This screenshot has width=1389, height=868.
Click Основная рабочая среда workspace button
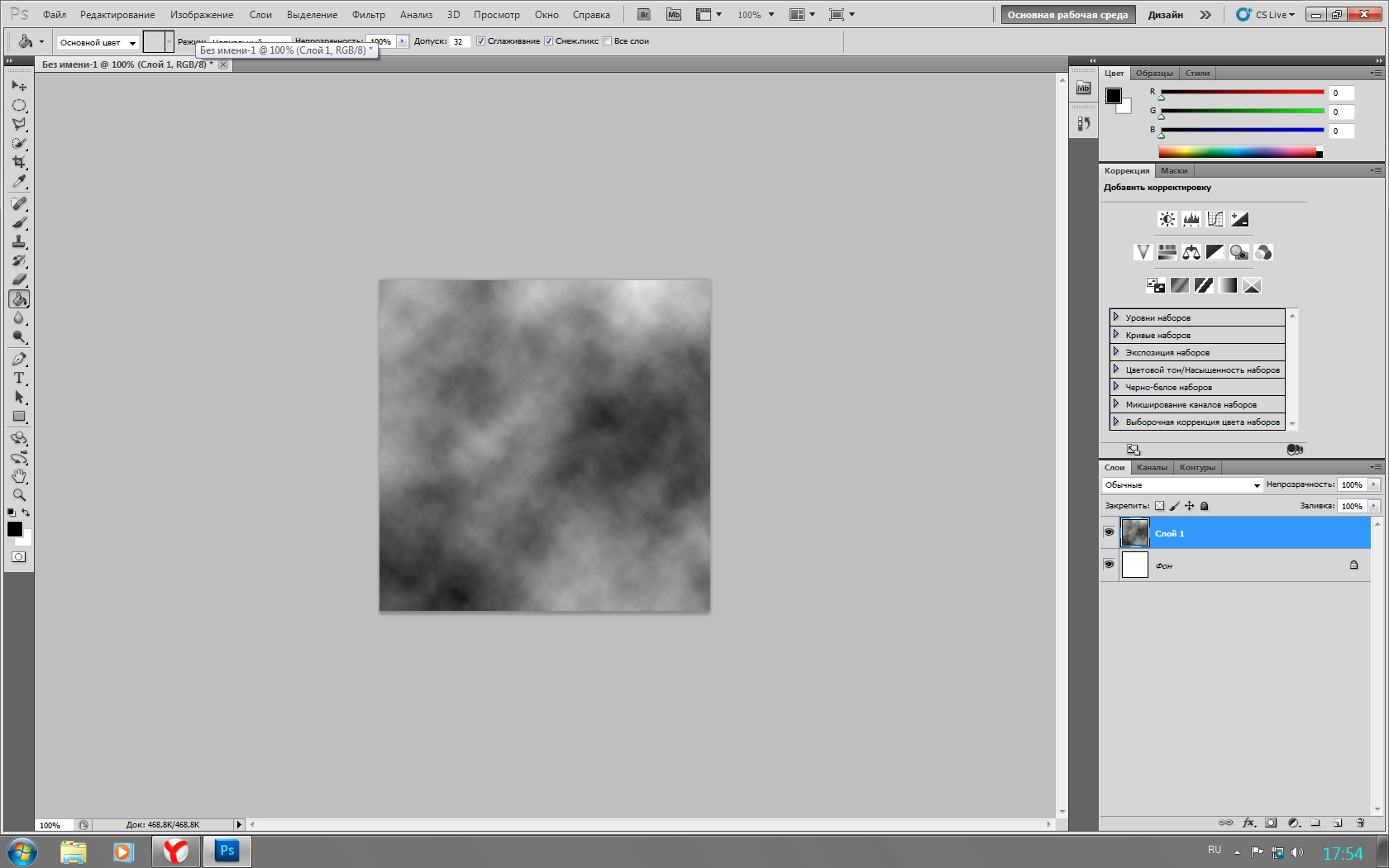pos(1067,15)
